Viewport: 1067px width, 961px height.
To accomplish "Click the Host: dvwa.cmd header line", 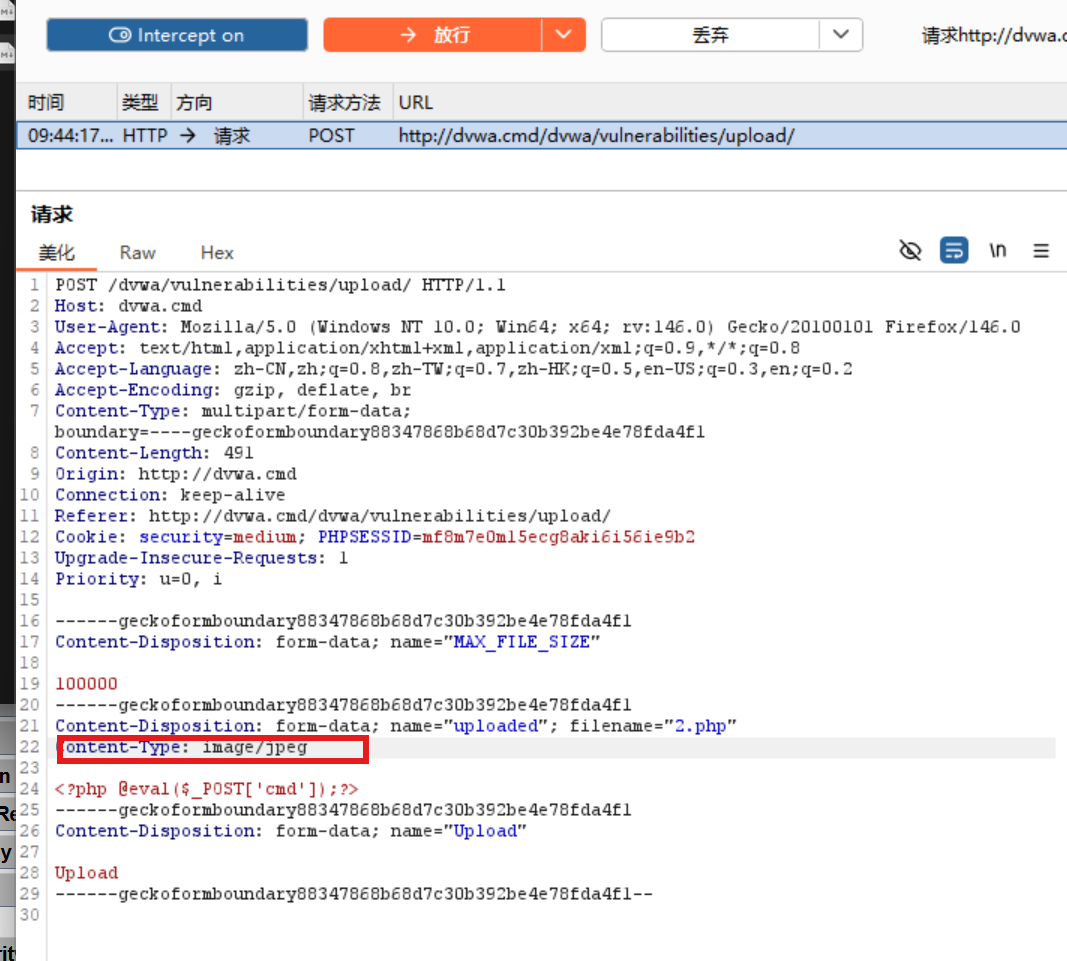I will click(x=129, y=306).
